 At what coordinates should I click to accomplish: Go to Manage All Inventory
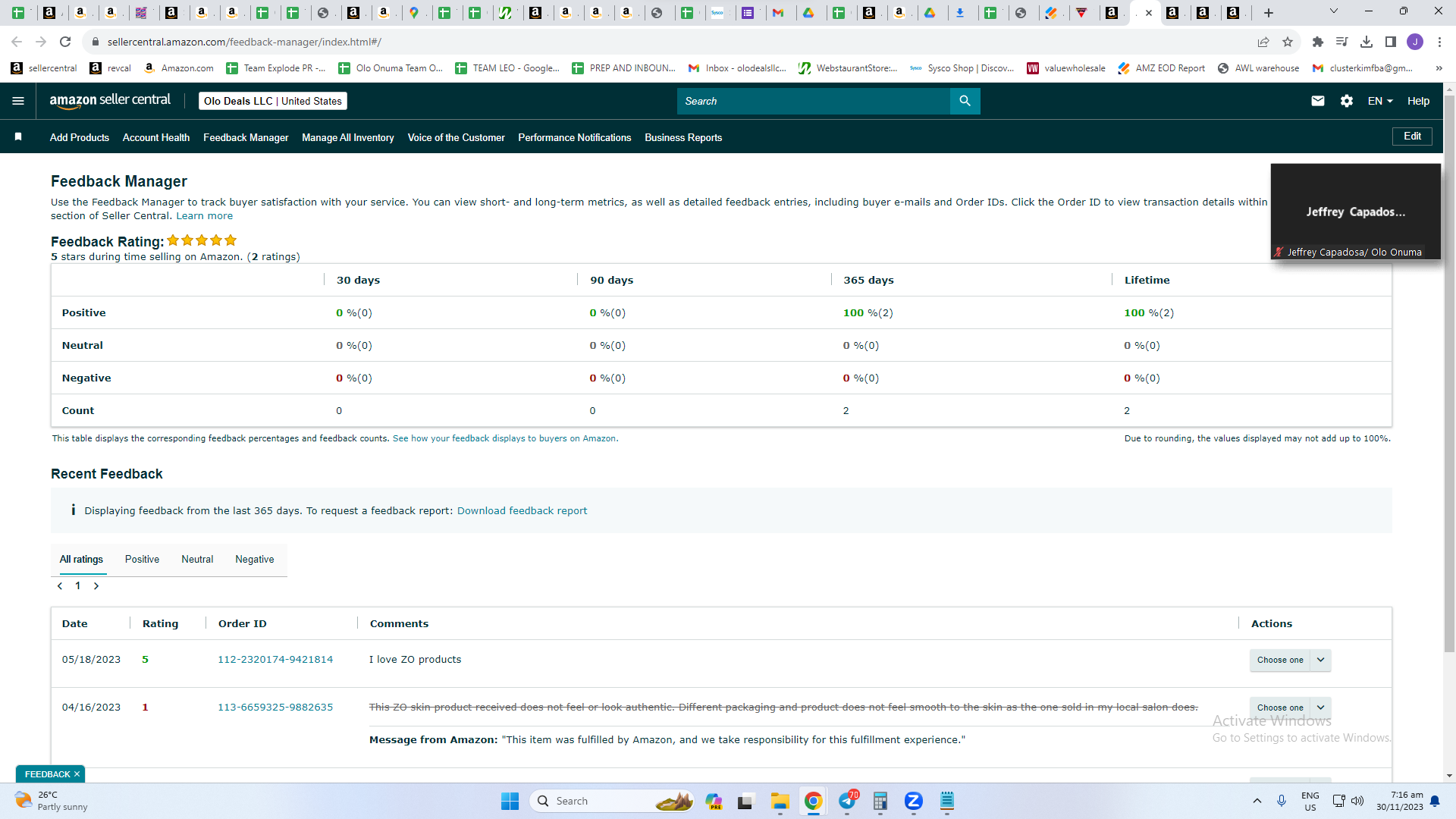pos(348,137)
